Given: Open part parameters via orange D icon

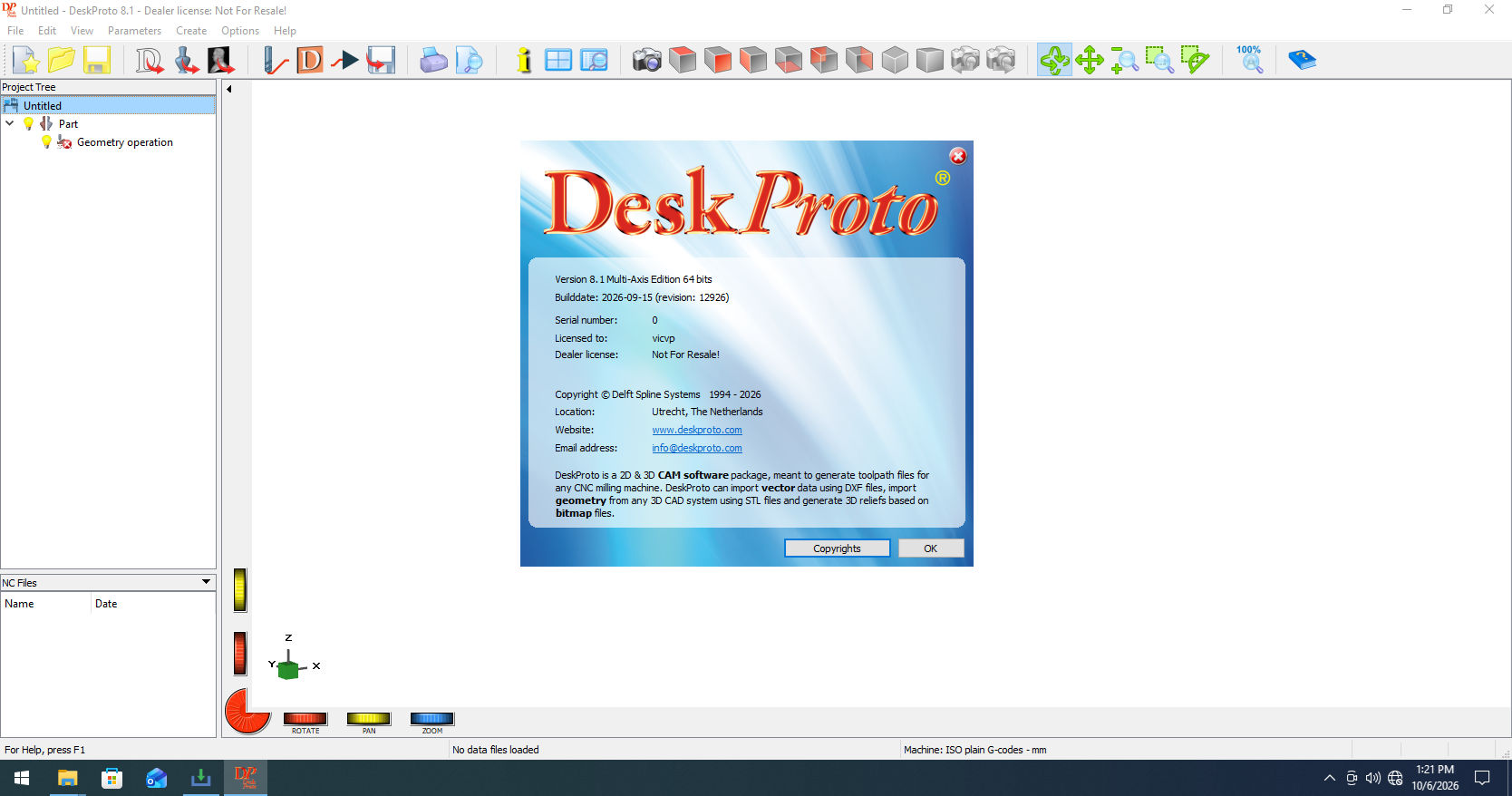Looking at the screenshot, I should [x=310, y=61].
